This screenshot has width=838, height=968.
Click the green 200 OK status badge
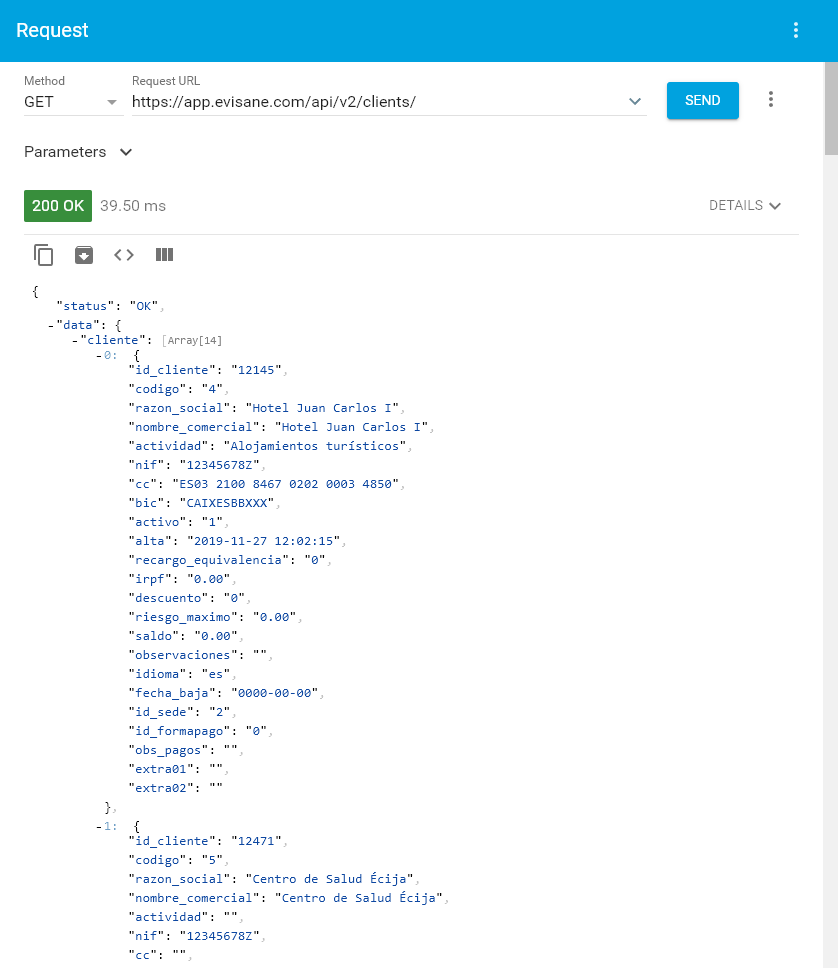point(58,205)
